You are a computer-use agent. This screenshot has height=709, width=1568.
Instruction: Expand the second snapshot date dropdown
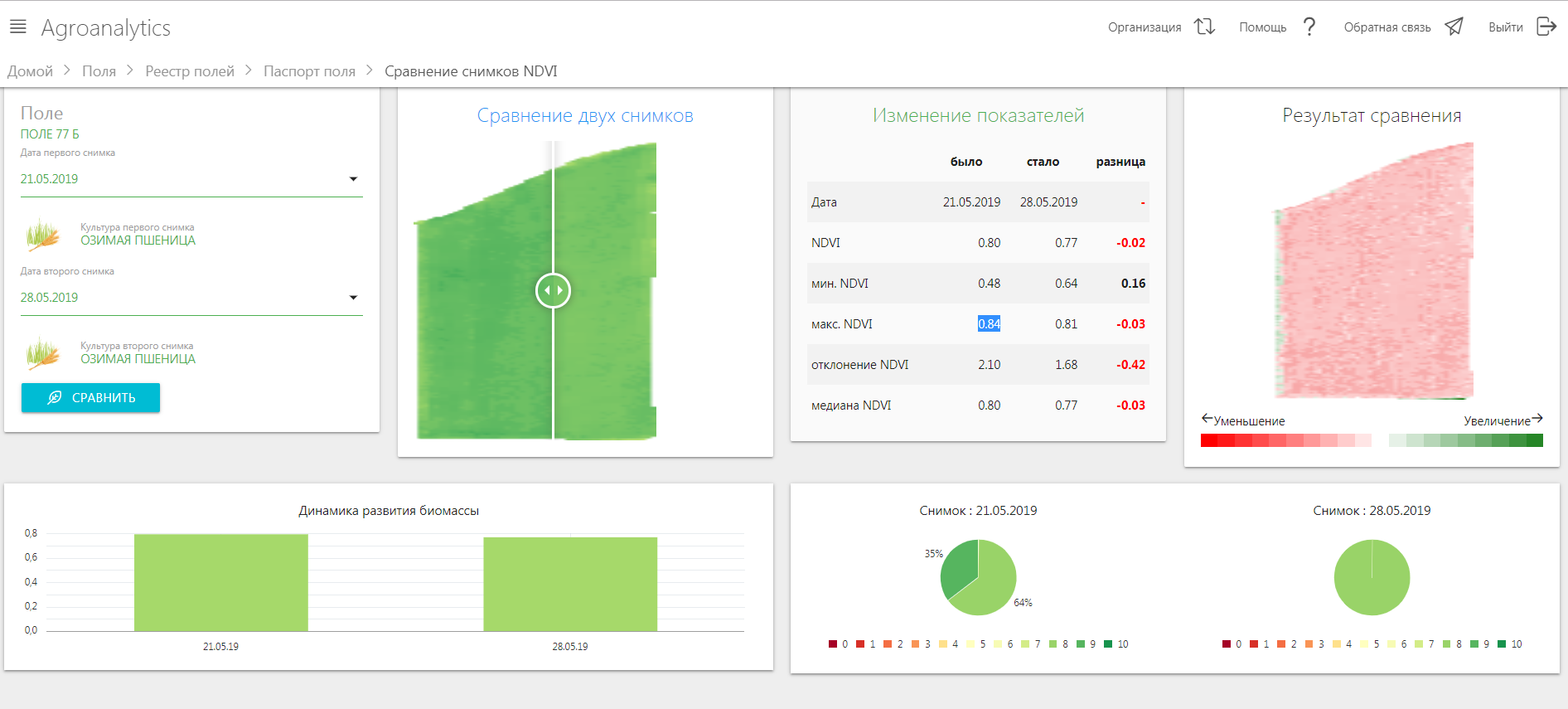pyautogui.click(x=353, y=298)
